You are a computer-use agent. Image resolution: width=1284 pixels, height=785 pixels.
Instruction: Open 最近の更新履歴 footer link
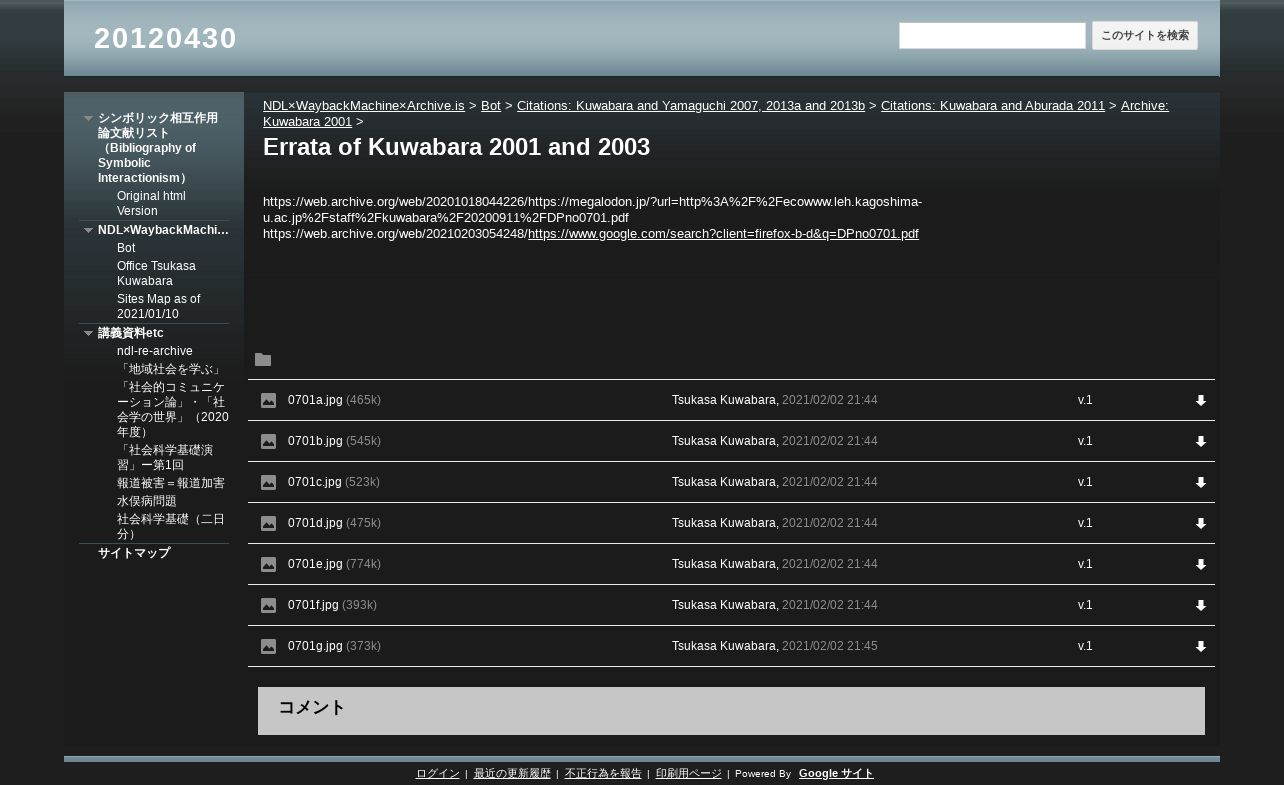coord(512,773)
